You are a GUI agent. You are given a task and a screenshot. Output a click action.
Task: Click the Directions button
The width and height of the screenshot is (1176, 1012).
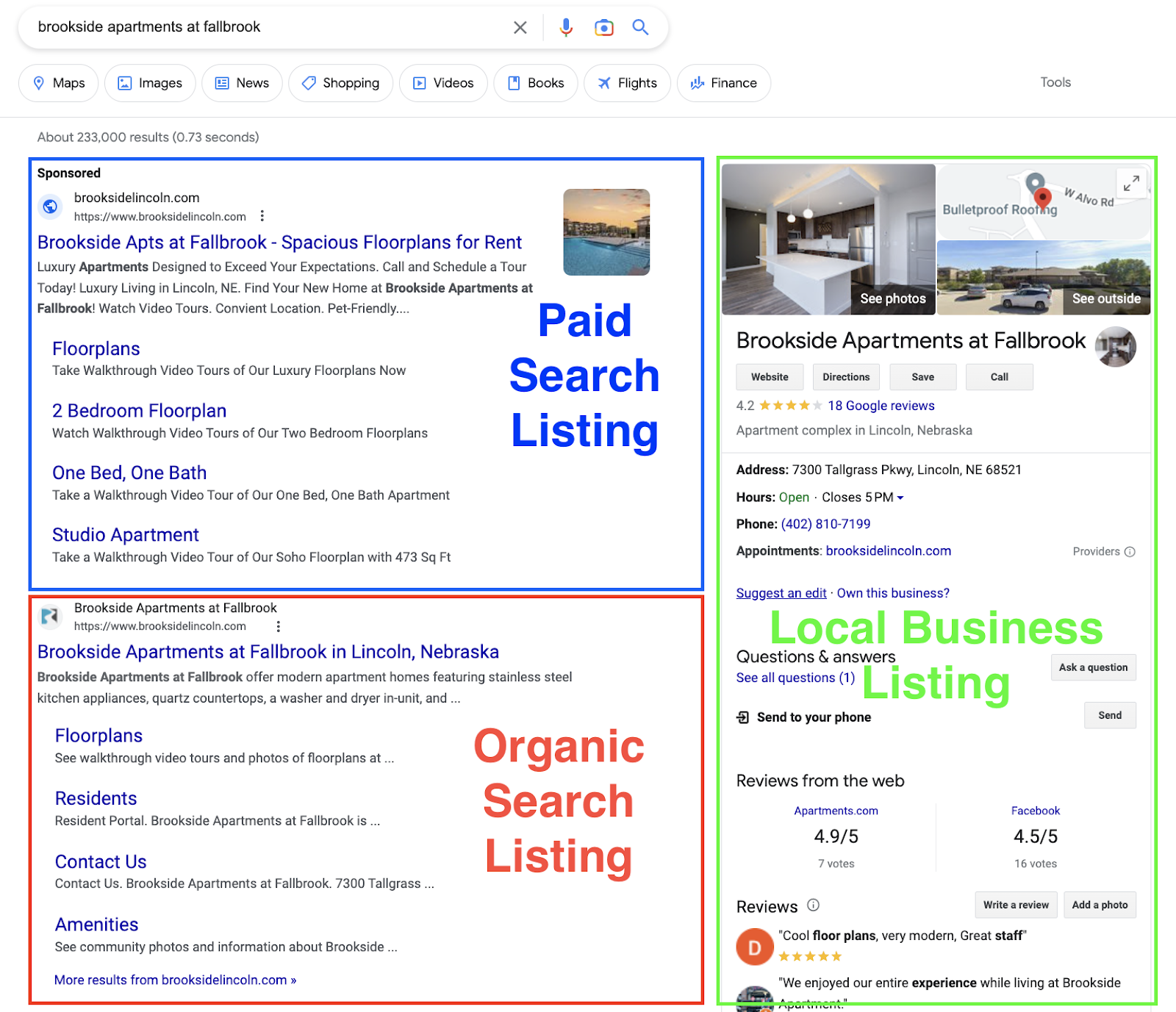point(846,377)
